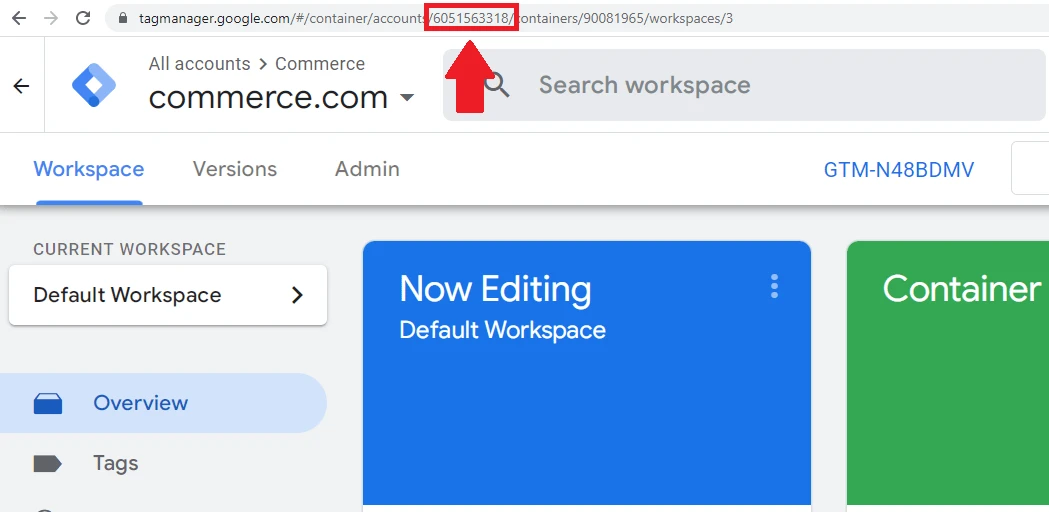
Task: Click the padlock site info icon
Action: 123,18
